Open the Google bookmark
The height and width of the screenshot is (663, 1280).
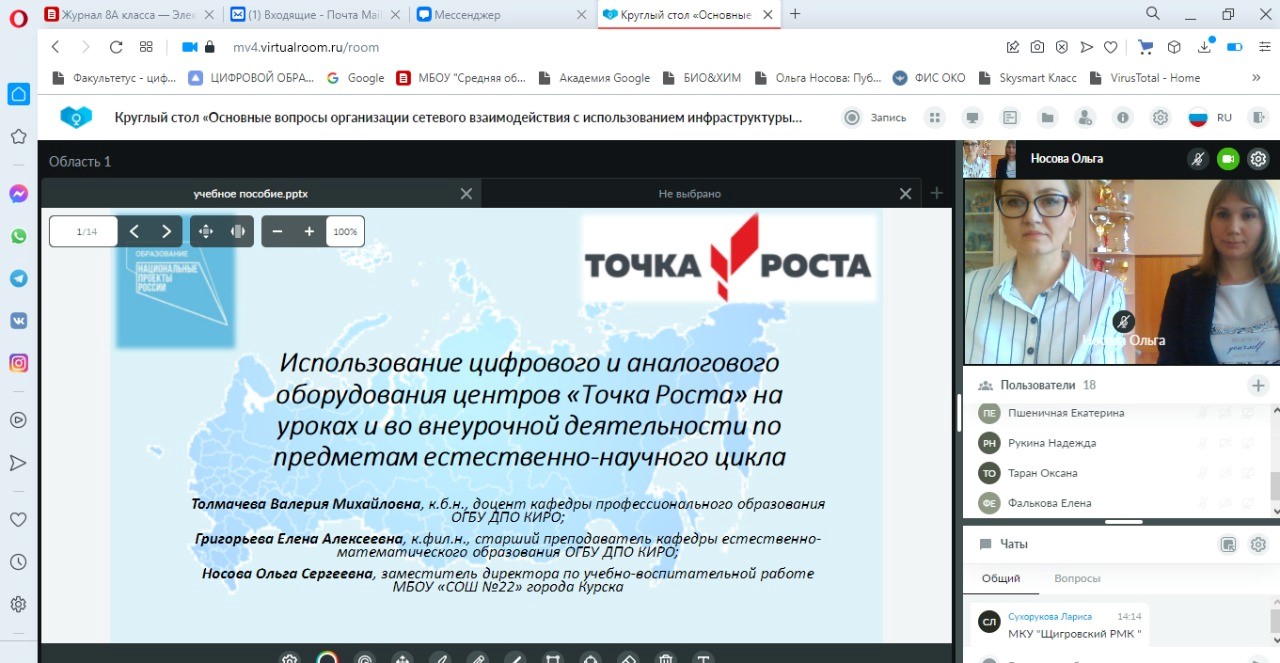(x=356, y=78)
